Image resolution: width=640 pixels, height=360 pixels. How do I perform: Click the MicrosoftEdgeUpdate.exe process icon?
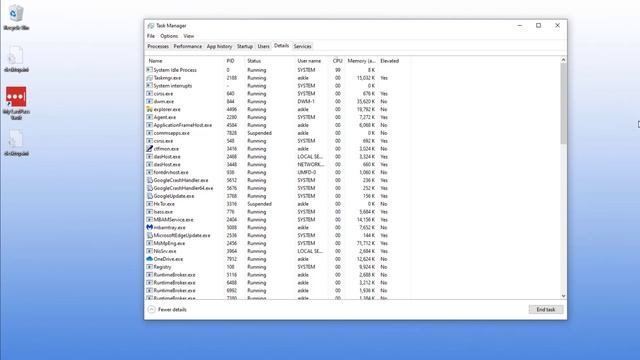click(149, 235)
